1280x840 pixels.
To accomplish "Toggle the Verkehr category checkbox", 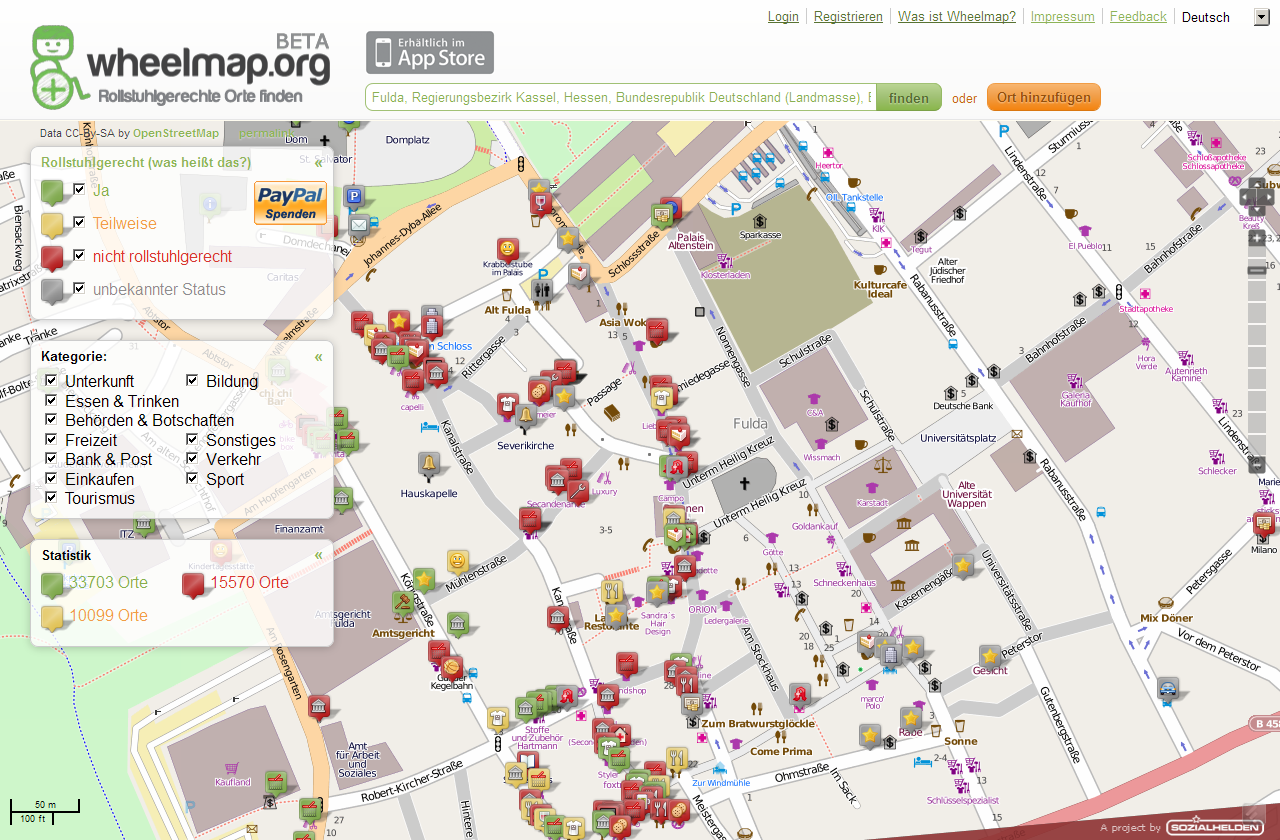I will 193,458.
